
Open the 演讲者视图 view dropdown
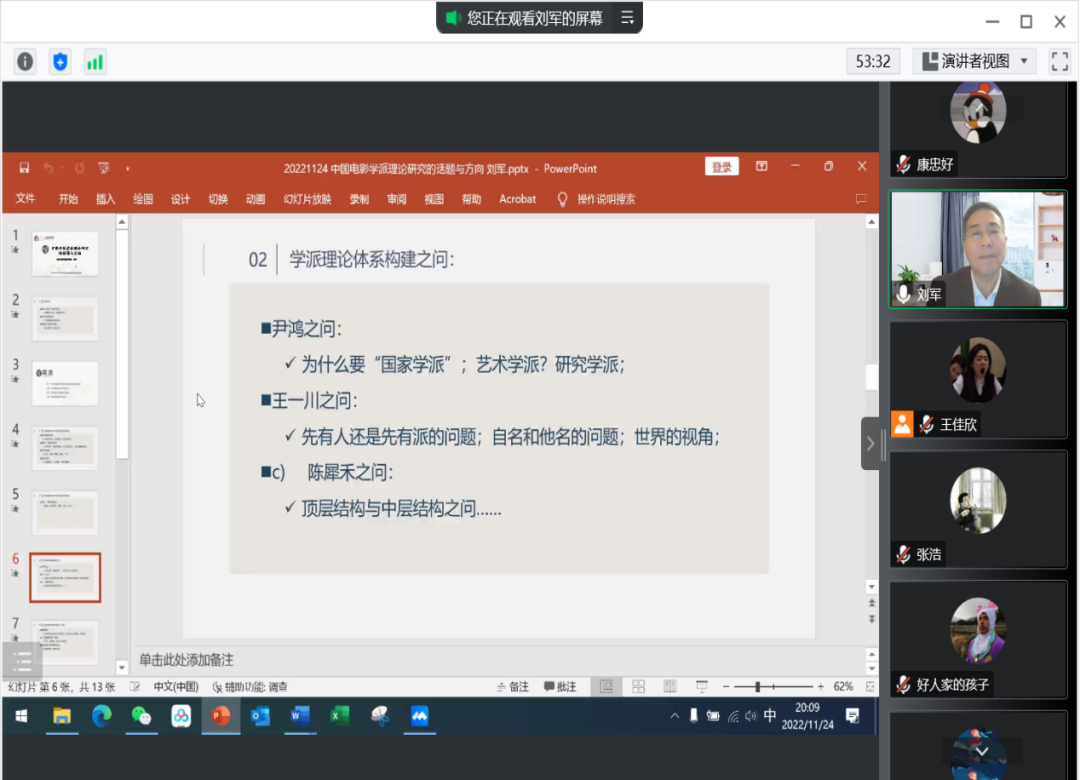(x=973, y=61)
